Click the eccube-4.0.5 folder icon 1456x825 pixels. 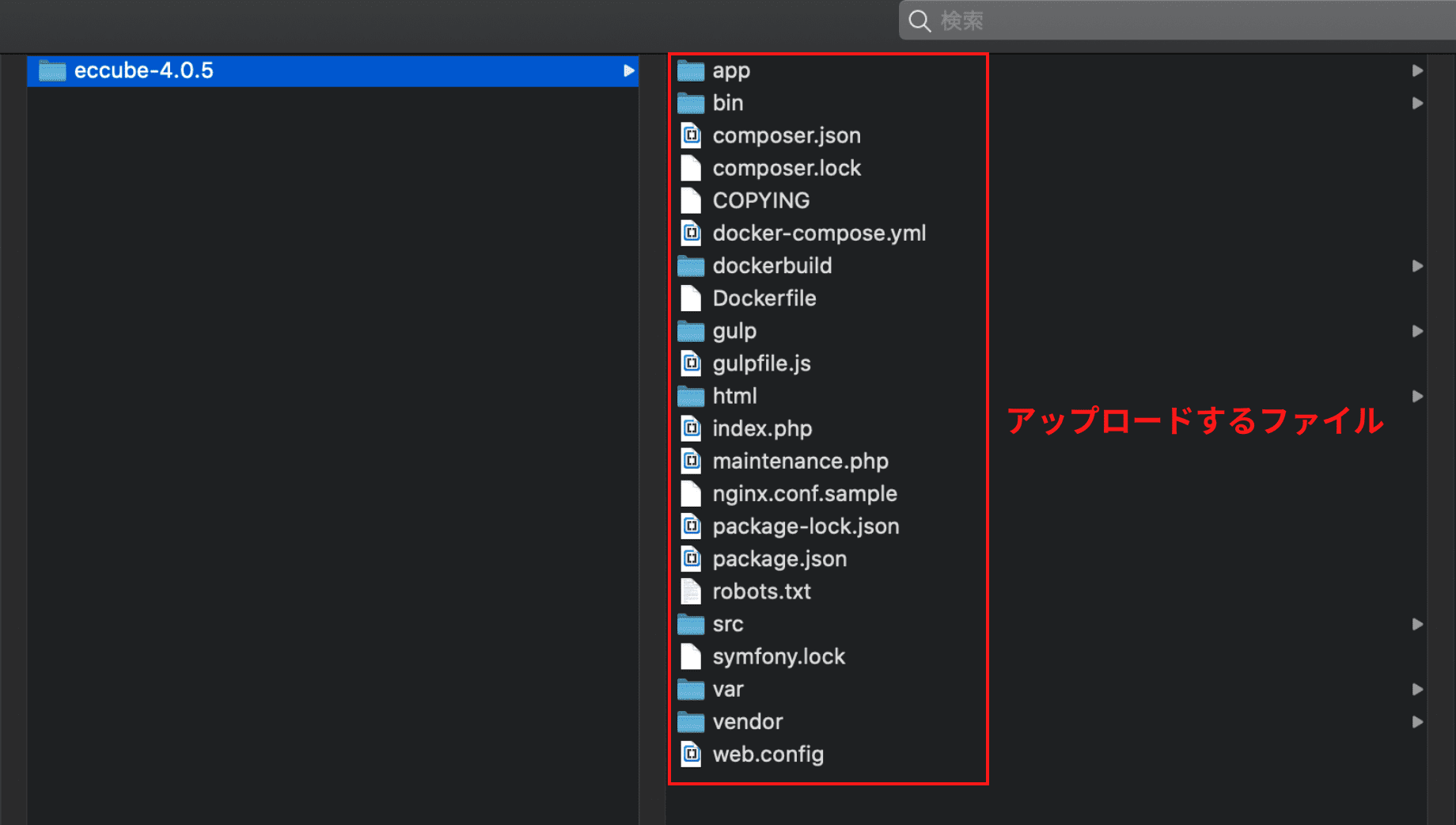[x=52, y=71]
